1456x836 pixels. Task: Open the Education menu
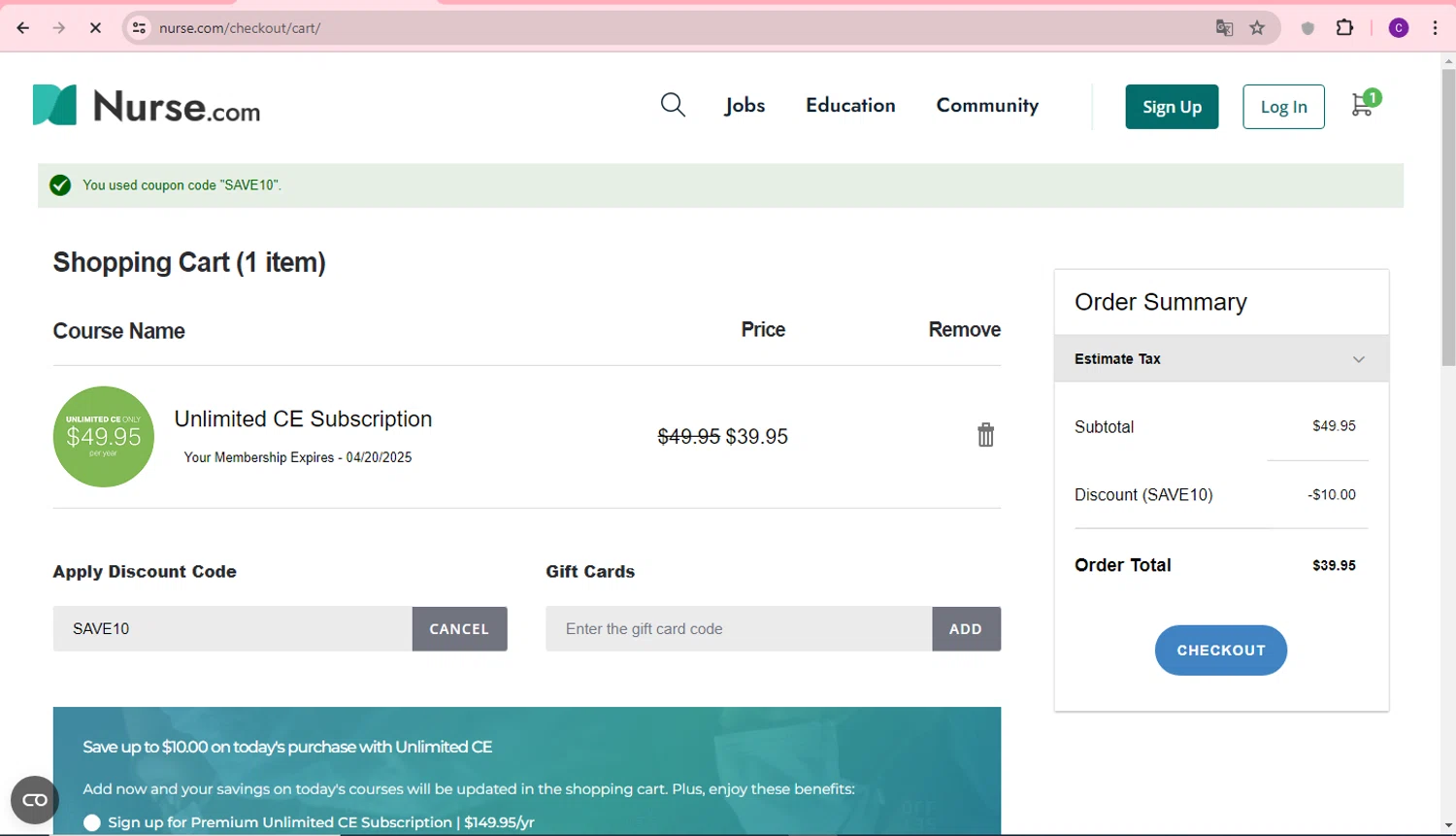pos(850,105)
